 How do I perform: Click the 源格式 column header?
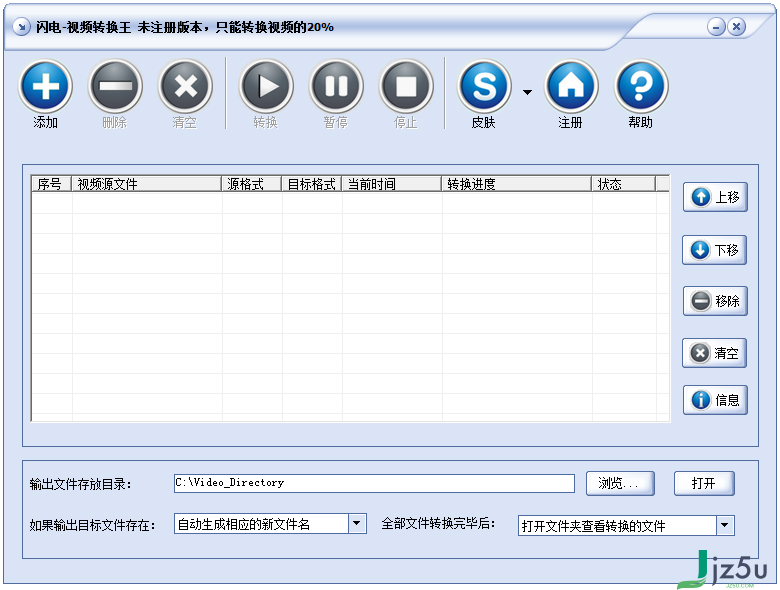pos(252,184)
